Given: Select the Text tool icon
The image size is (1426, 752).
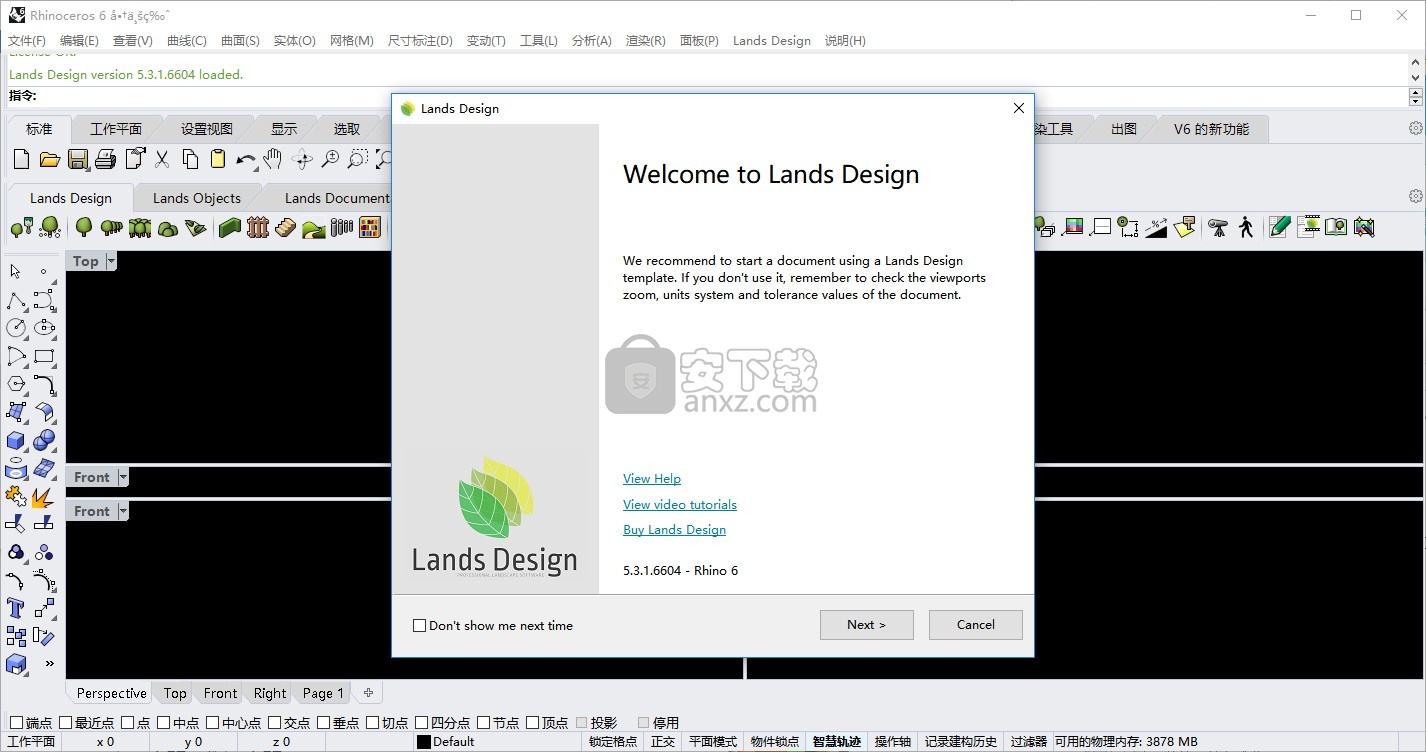Looking at the screenshot, I should click(x=16, y=608).
